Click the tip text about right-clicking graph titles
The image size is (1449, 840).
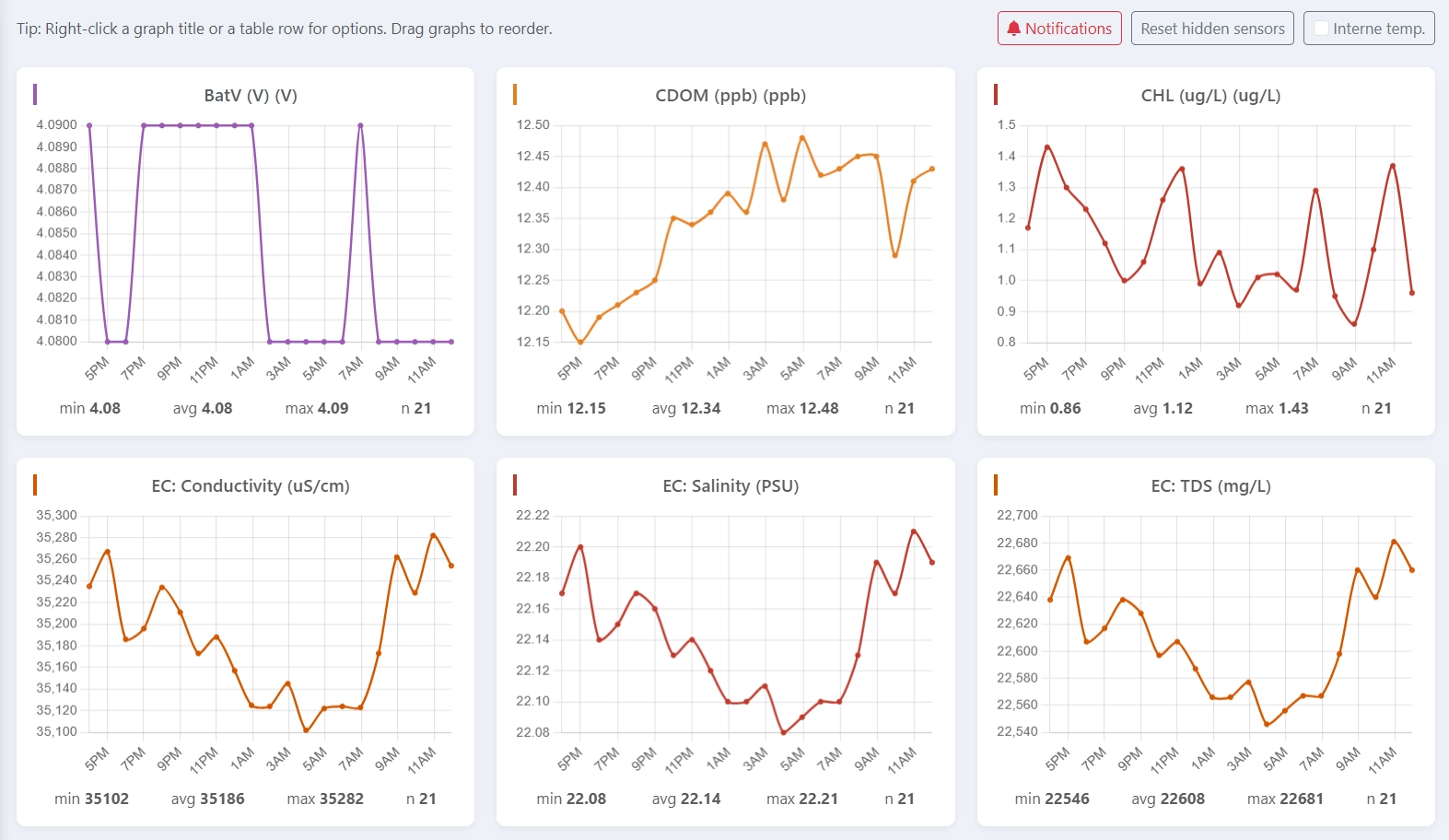pyautogui.click(x=285, y=29)
